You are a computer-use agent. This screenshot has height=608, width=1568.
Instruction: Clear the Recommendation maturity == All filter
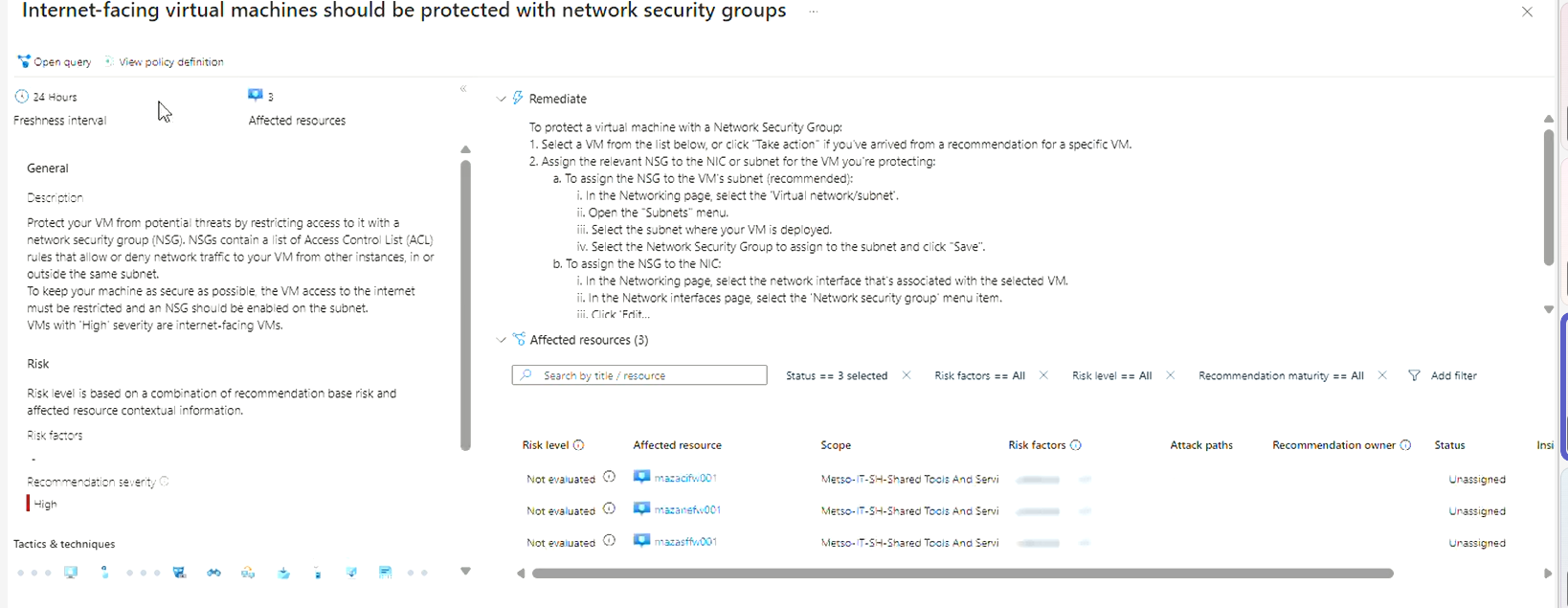1382,375
